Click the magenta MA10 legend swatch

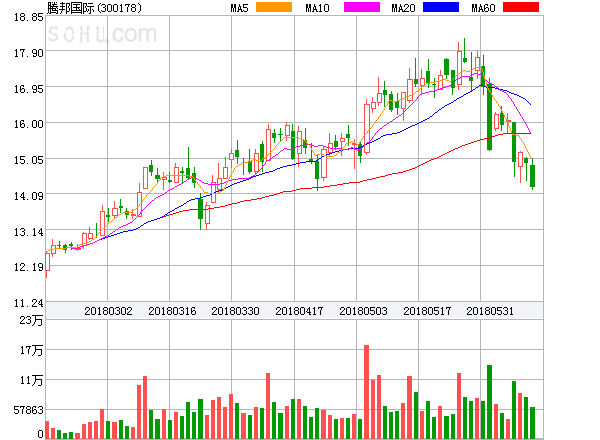(x=362, y=7)
